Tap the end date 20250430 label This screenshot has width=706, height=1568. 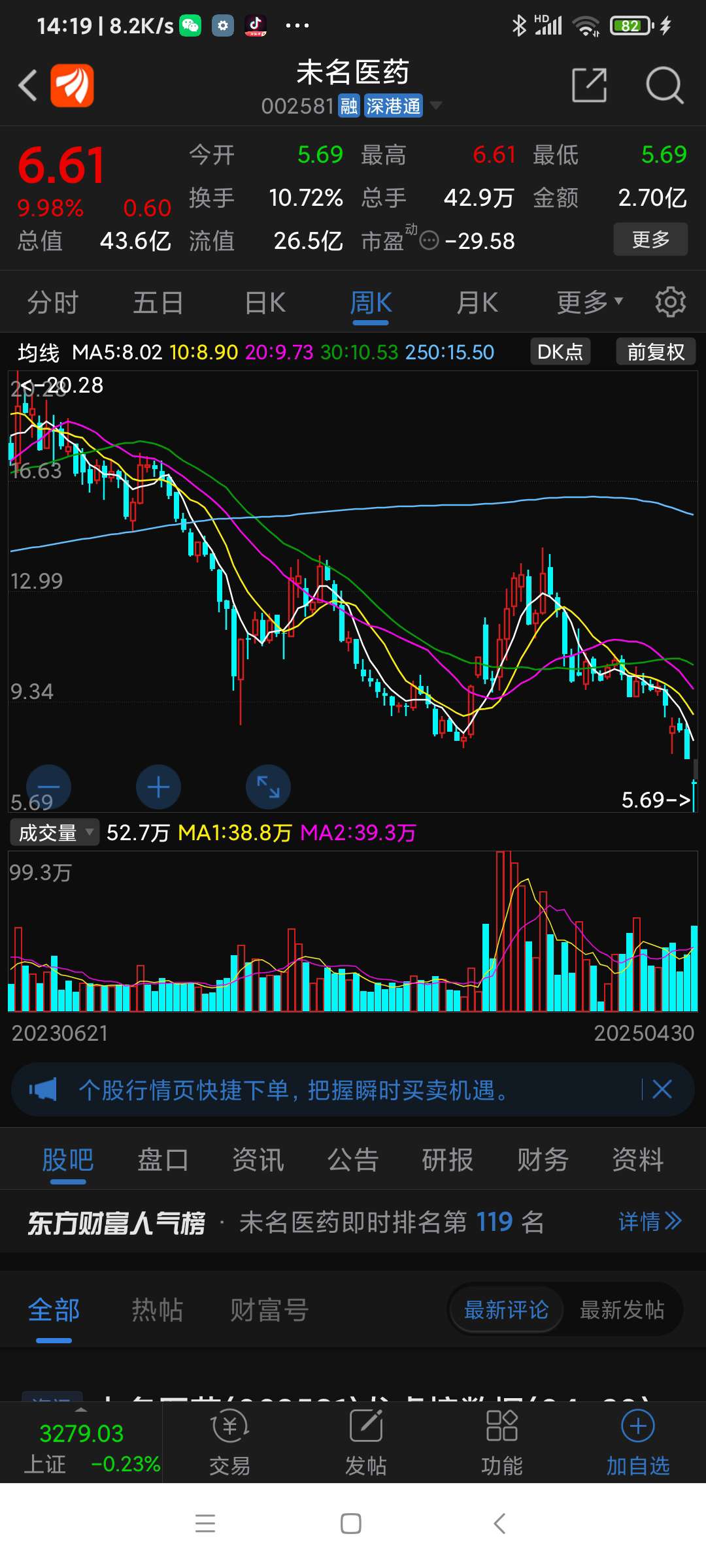click(x=644, y=1033)
